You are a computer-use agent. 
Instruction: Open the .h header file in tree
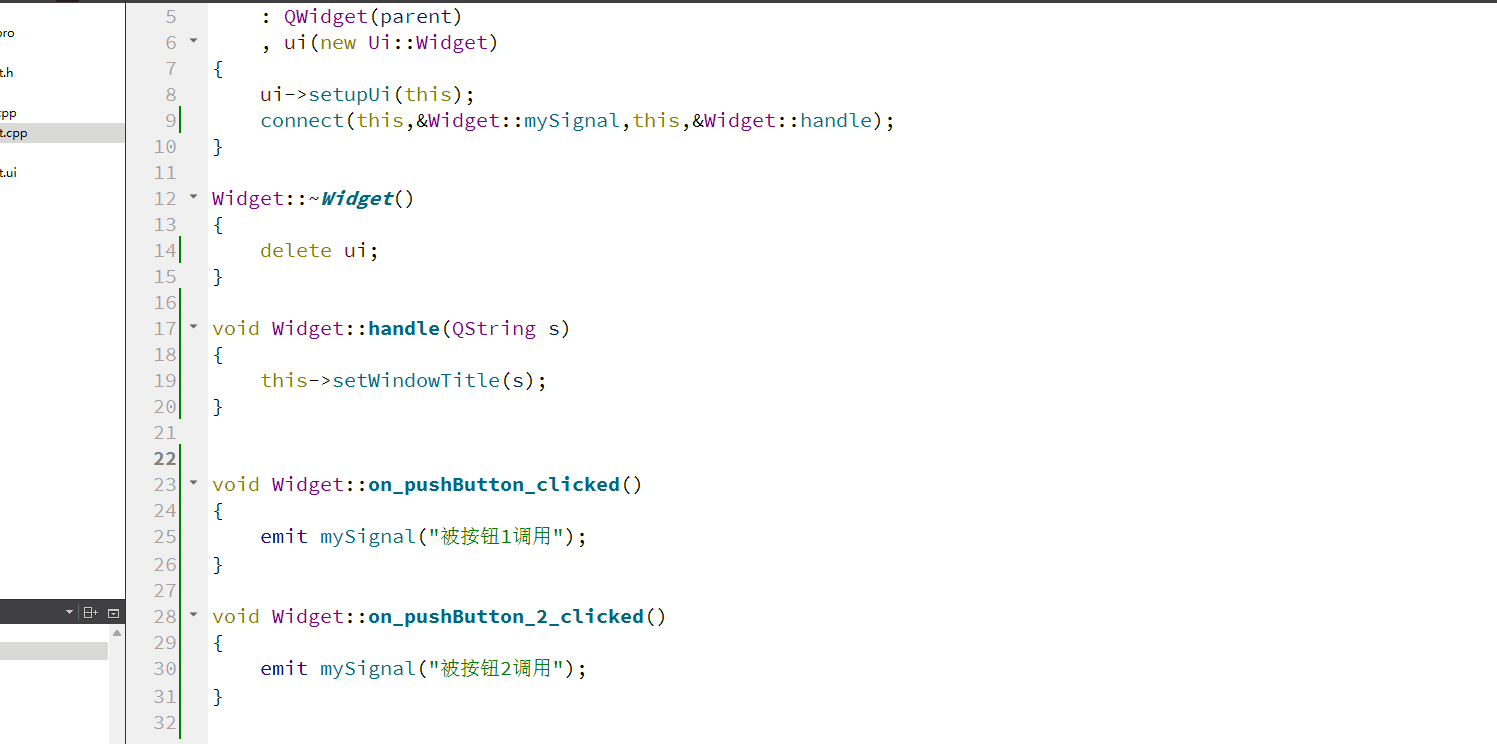(x=6, y=72)
